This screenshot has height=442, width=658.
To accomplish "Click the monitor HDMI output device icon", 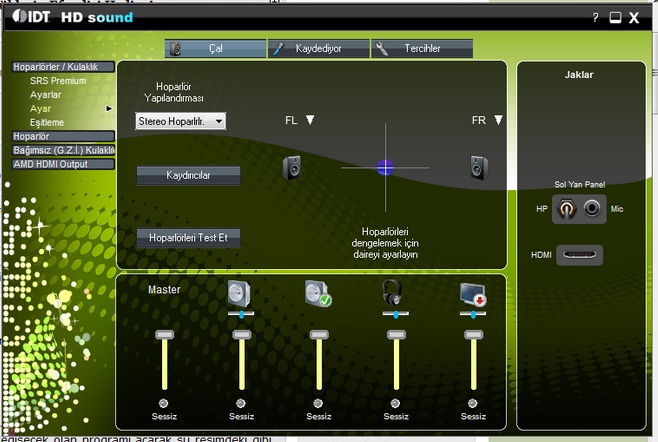I will click(471, 293).
